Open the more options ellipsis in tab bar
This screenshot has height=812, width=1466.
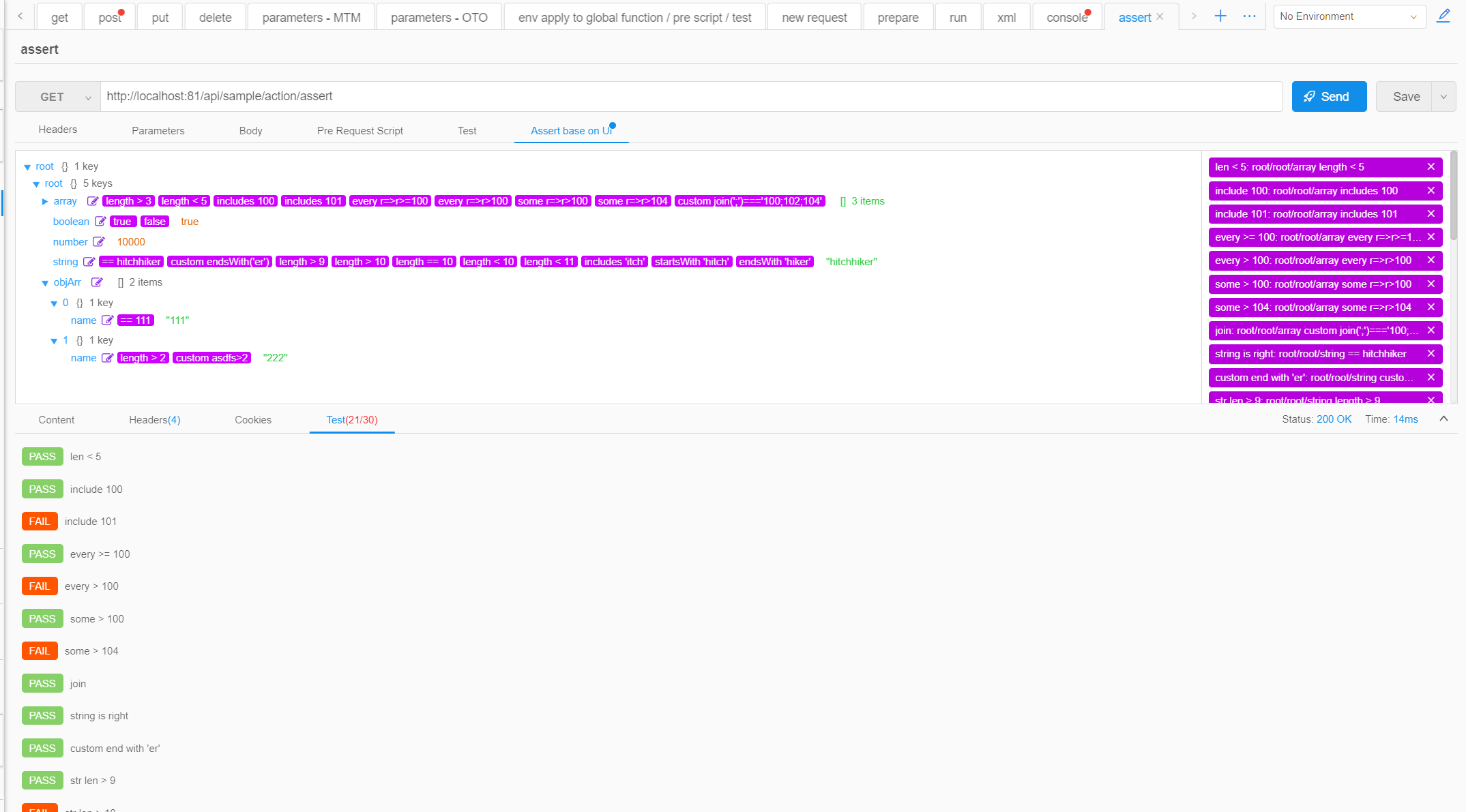pyautogui.click(x=1249, y=16)
